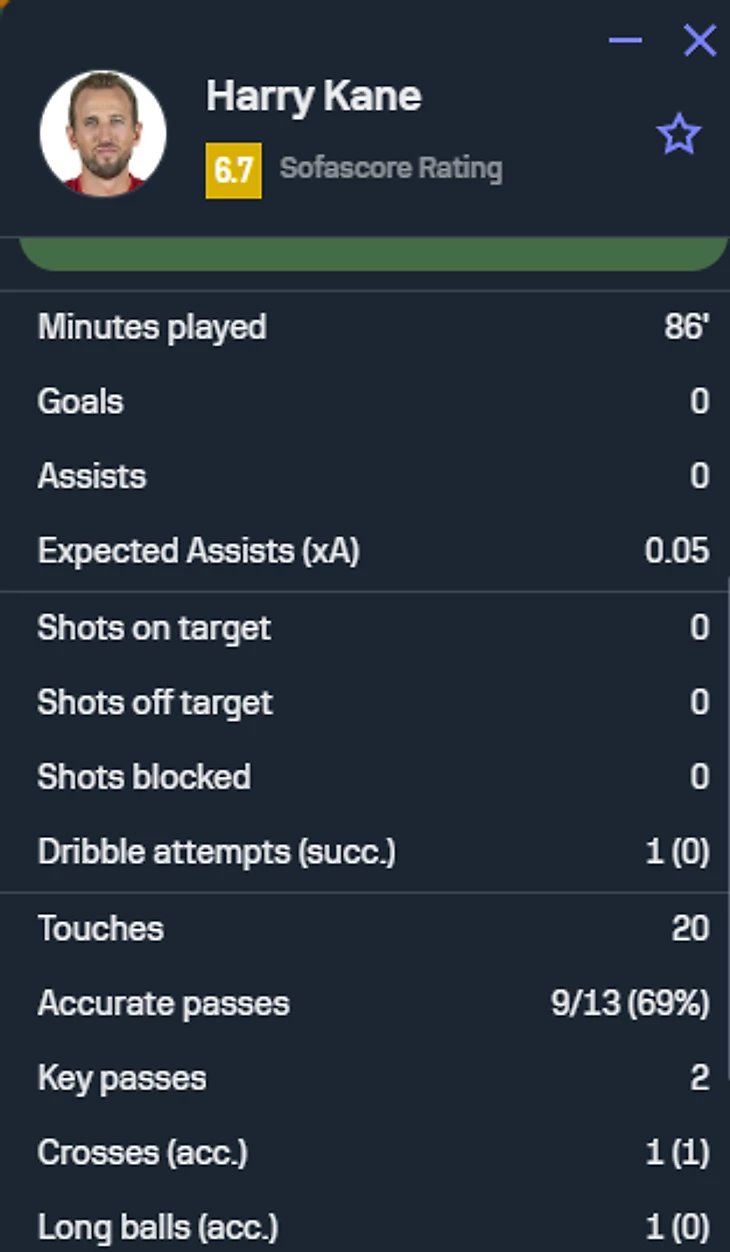Click the Dribble attempts (succ.) row

[x=365, y=852]
